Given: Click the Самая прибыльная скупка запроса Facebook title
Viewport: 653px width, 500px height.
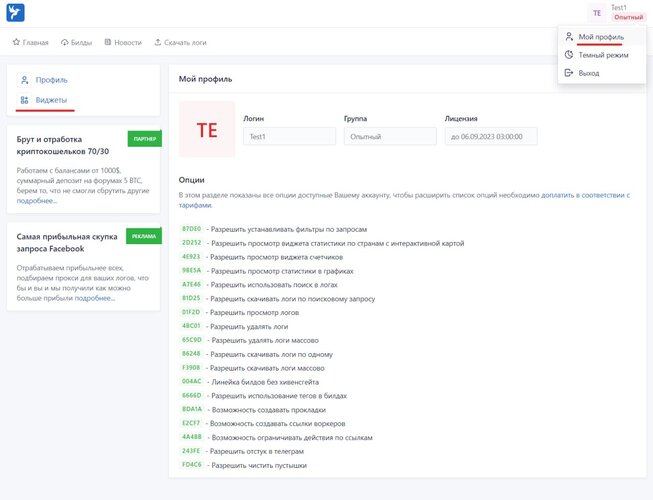Looking at the screenshot, I should (67, 243).
